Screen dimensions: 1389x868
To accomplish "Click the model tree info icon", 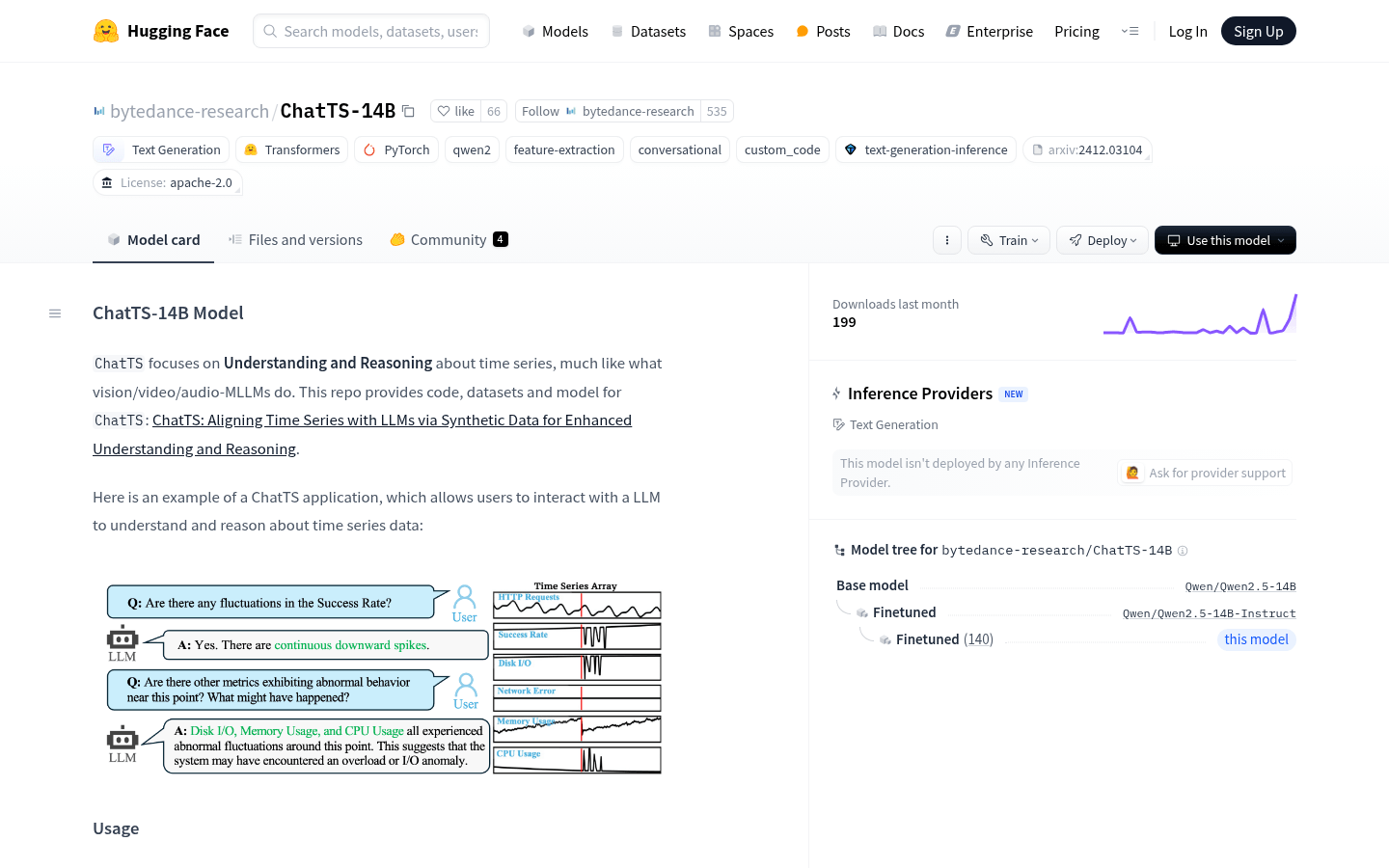I will click(1183, 551).
